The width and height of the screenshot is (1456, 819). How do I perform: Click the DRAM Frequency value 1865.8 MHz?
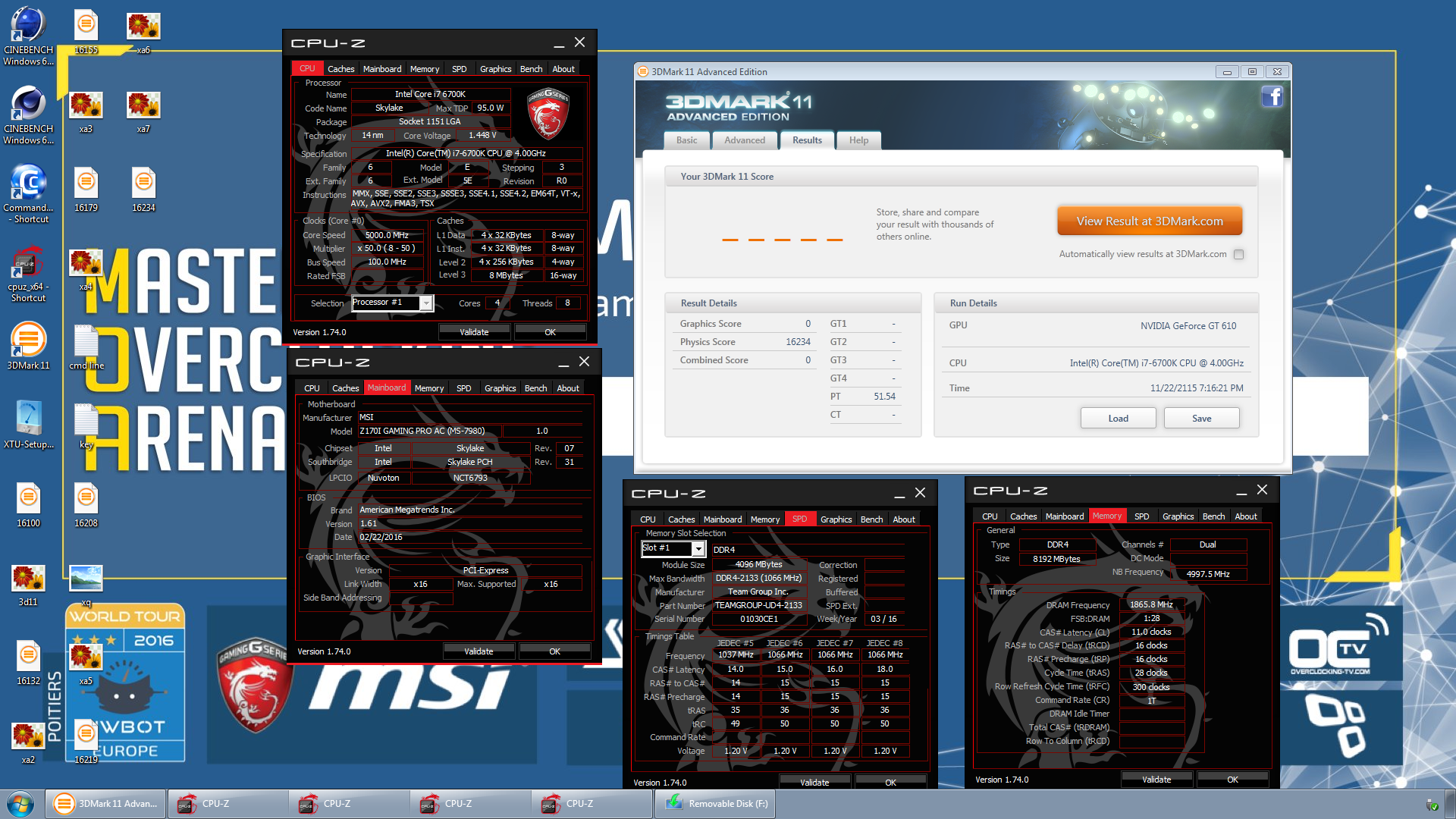tap(1151, 604)
